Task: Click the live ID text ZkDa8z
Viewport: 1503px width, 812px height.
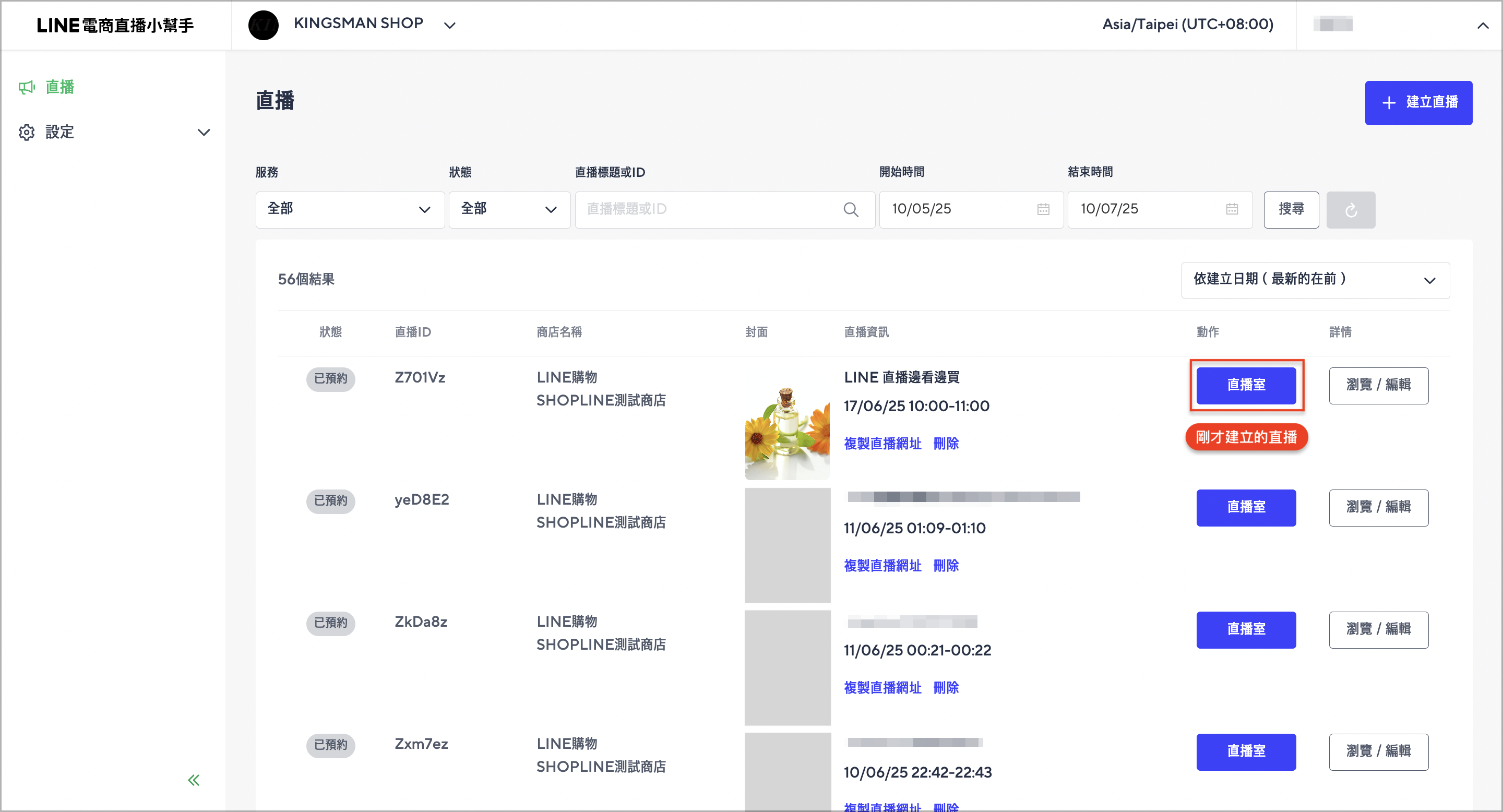Action: tap(421, 622)
